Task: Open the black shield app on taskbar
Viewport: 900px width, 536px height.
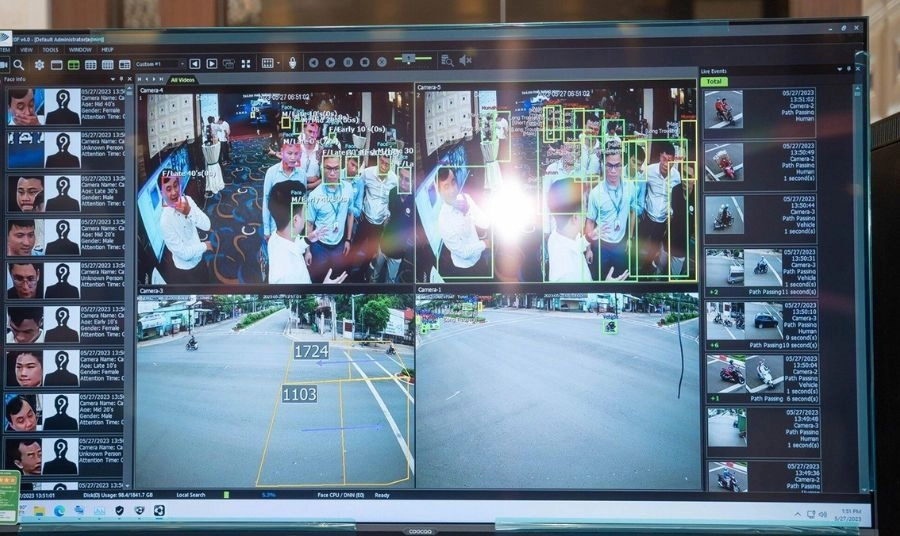Action: pyautogui.click(x=119, y=510)
